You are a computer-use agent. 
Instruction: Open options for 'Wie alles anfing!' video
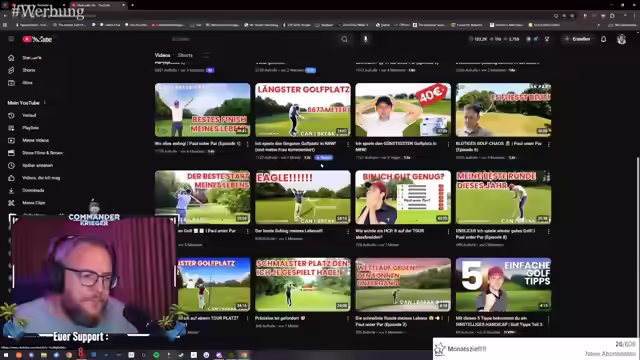(x=248, y=144)
